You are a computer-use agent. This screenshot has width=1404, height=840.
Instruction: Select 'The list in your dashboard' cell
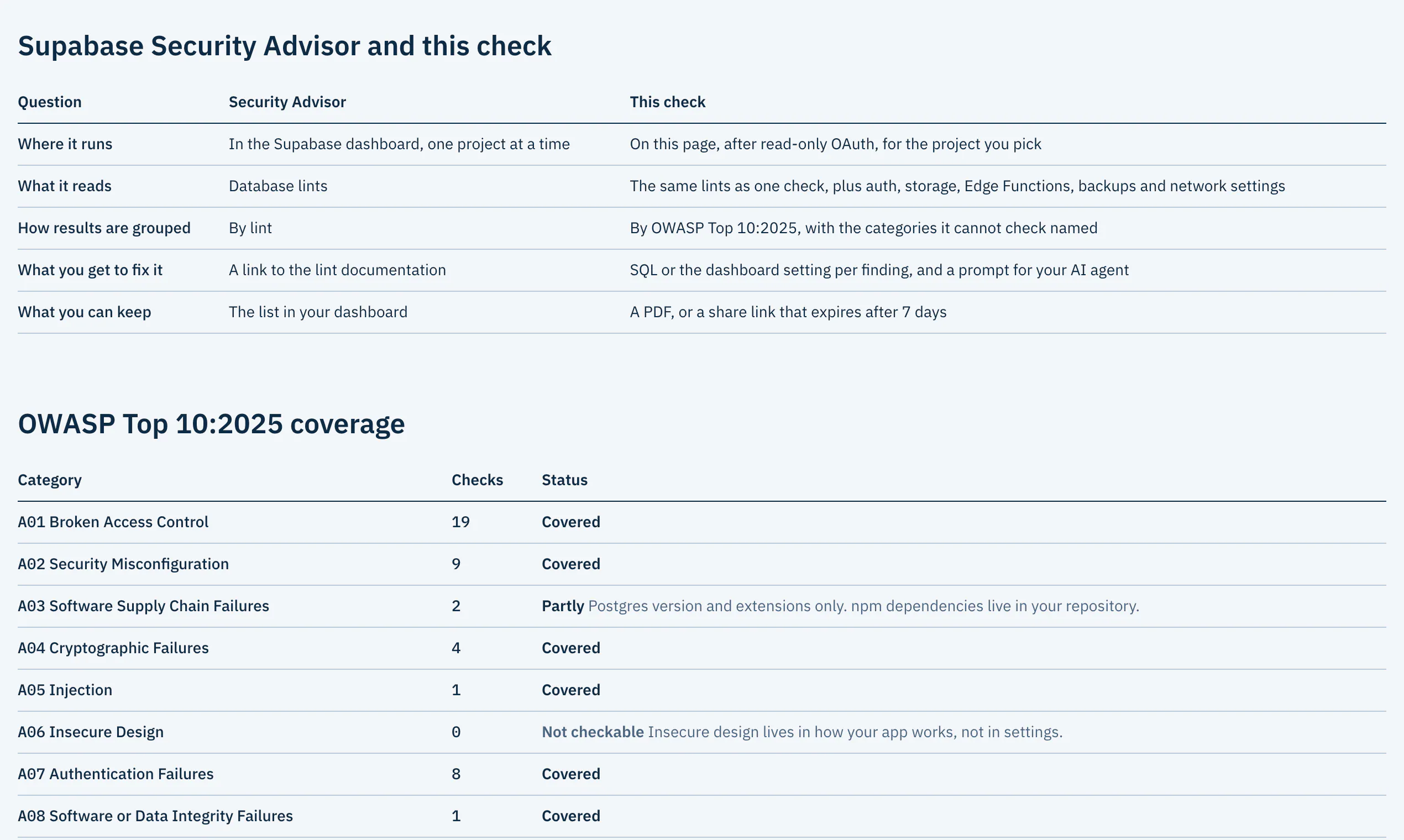pyautogui.click(x=318, y=312)
